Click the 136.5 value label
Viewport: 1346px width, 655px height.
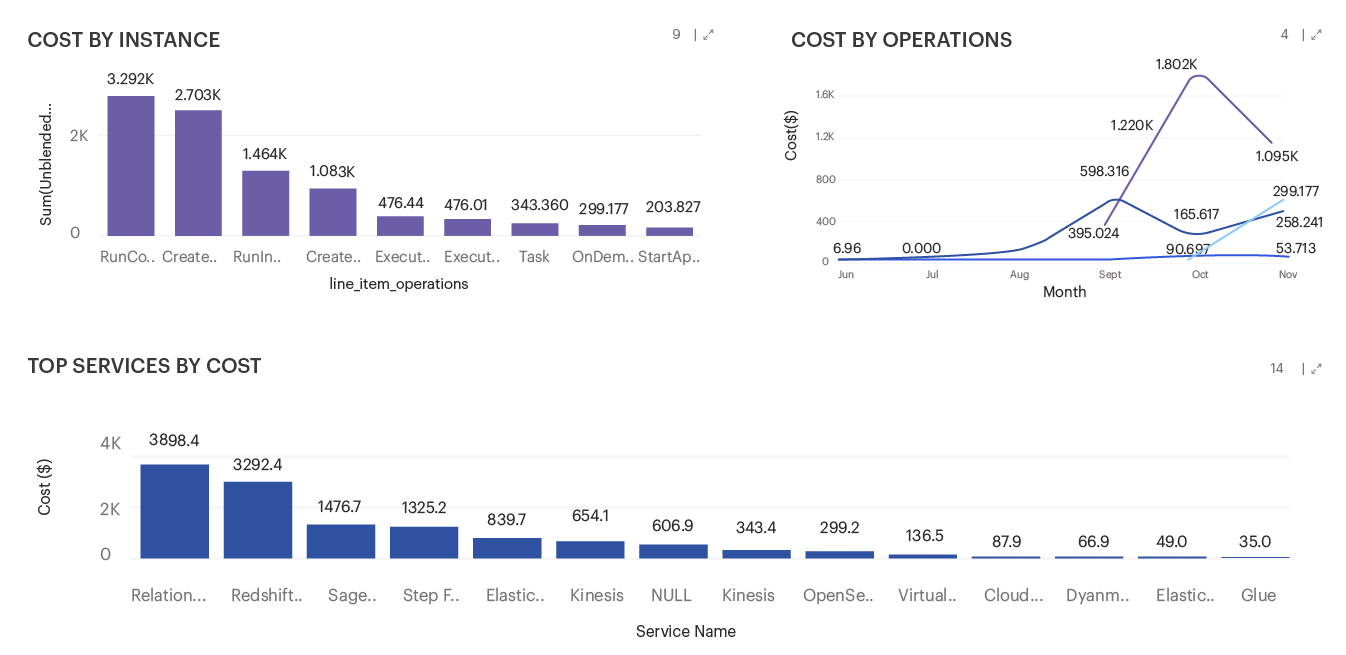(923, 535)
